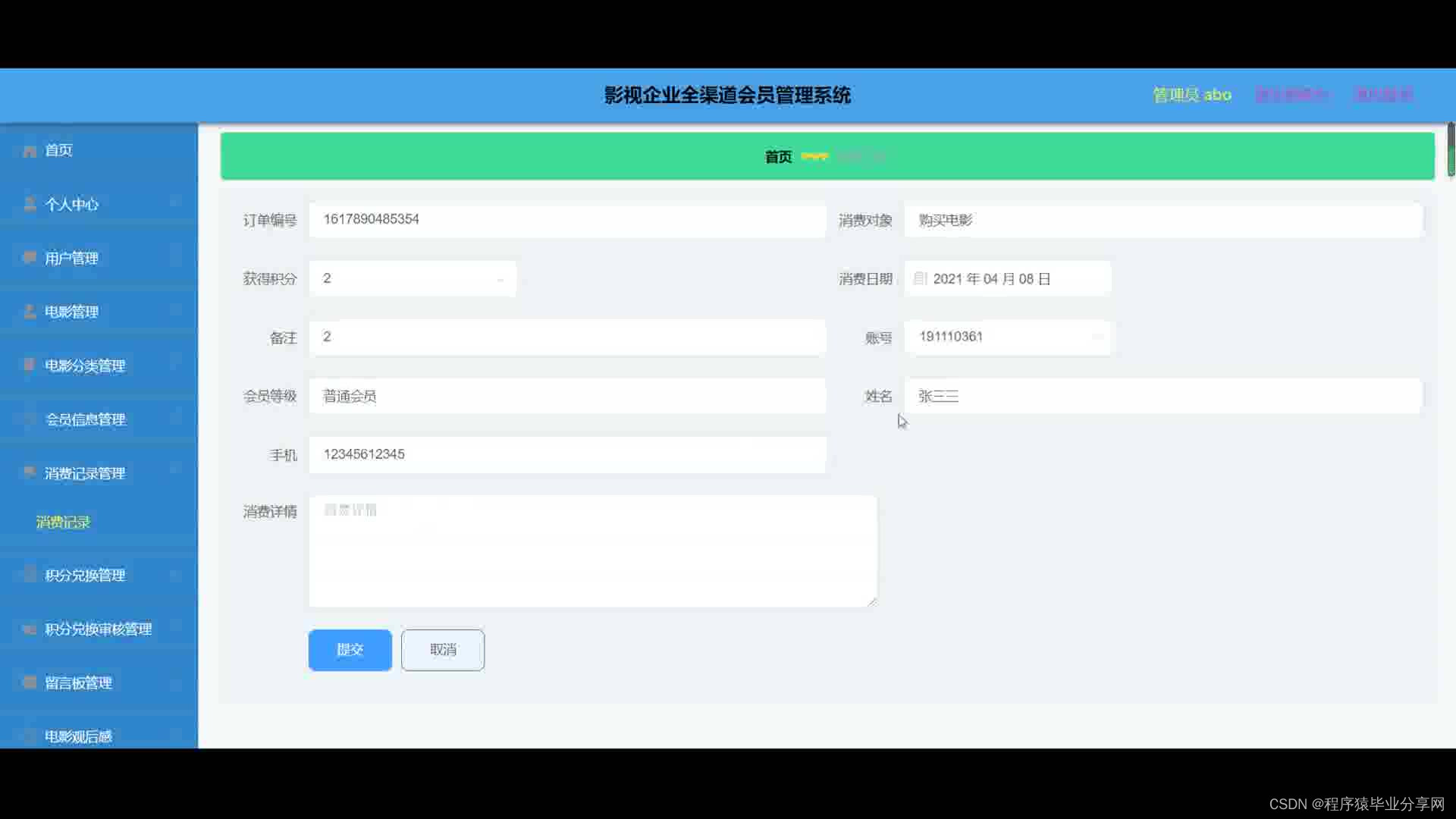Click the 用户管理 sidebar icon

point(30,258)
